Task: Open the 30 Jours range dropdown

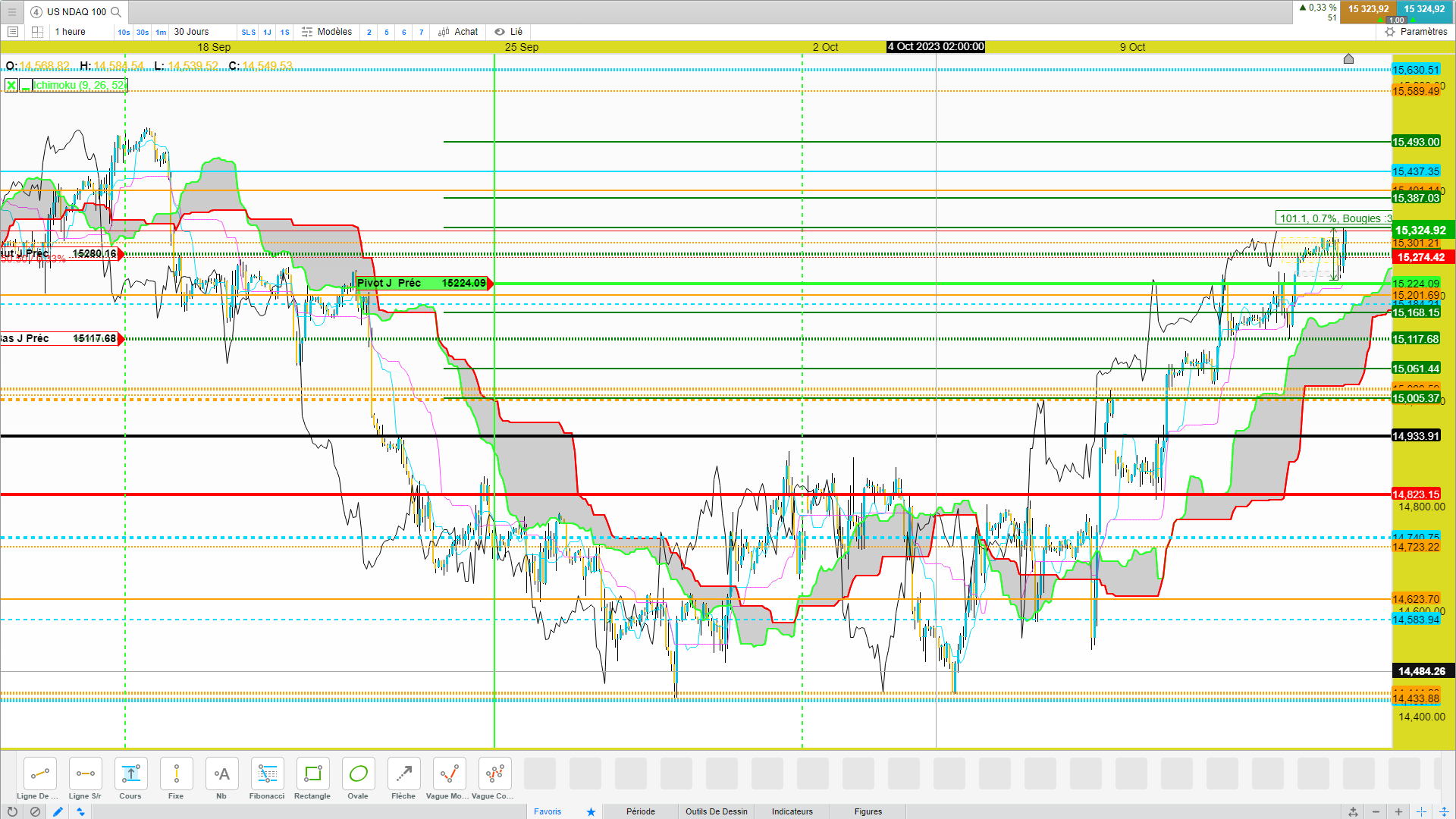Action: coord(191,32)
